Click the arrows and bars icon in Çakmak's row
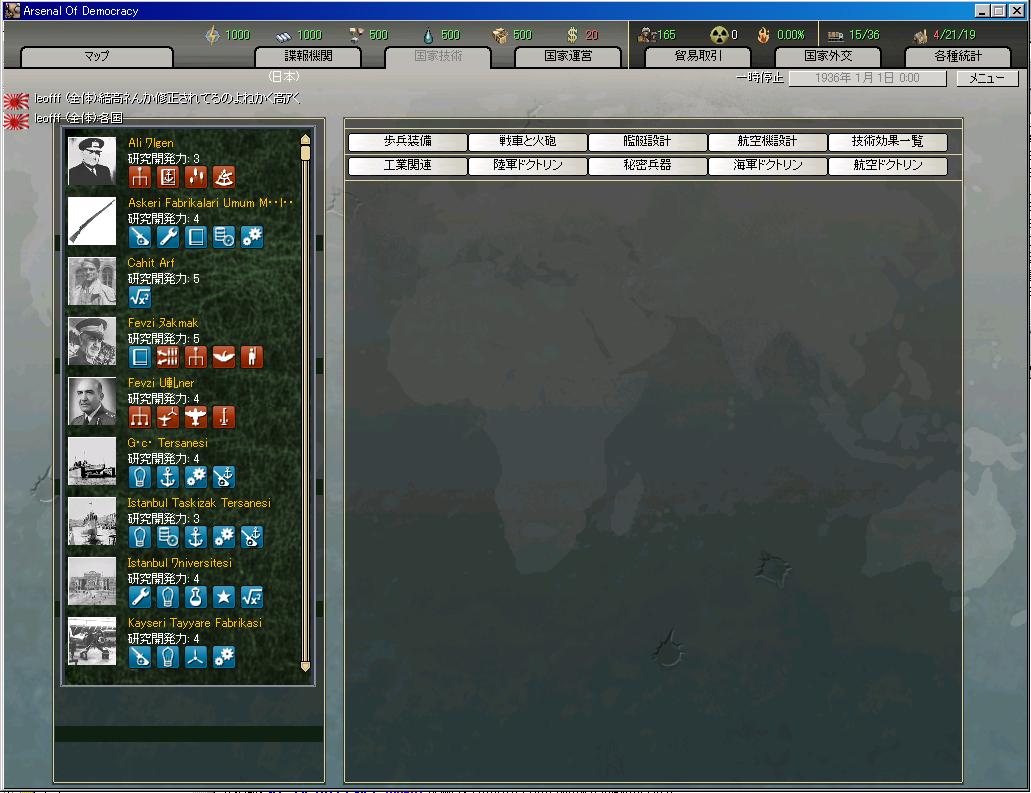Screen dimensions: 1031x793 (x=168, y=356)
